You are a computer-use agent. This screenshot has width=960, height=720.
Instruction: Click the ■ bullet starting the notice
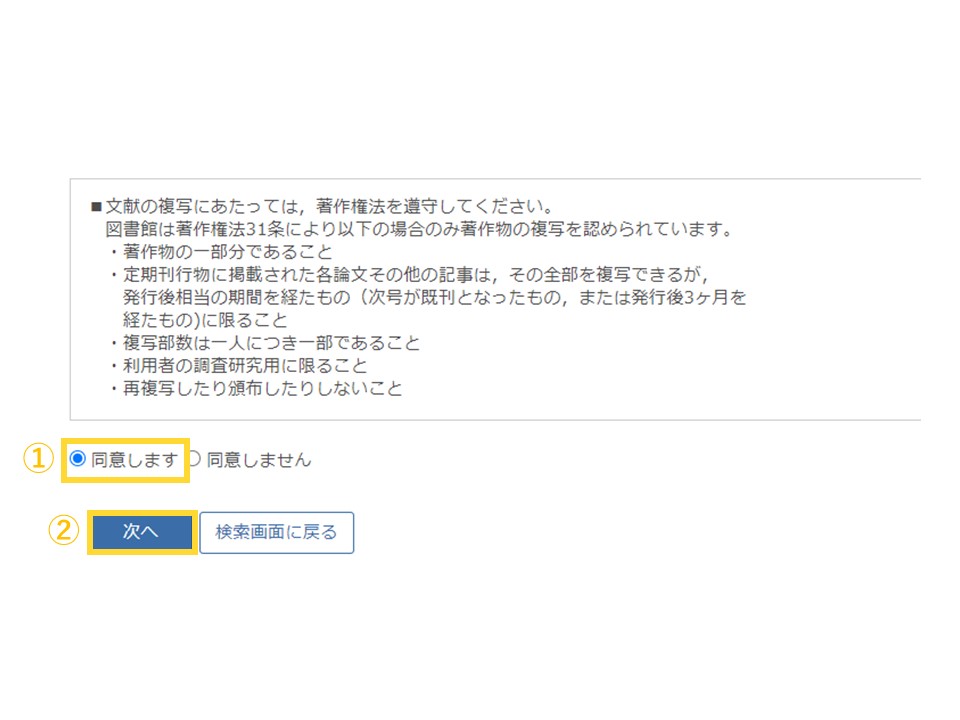96,206
